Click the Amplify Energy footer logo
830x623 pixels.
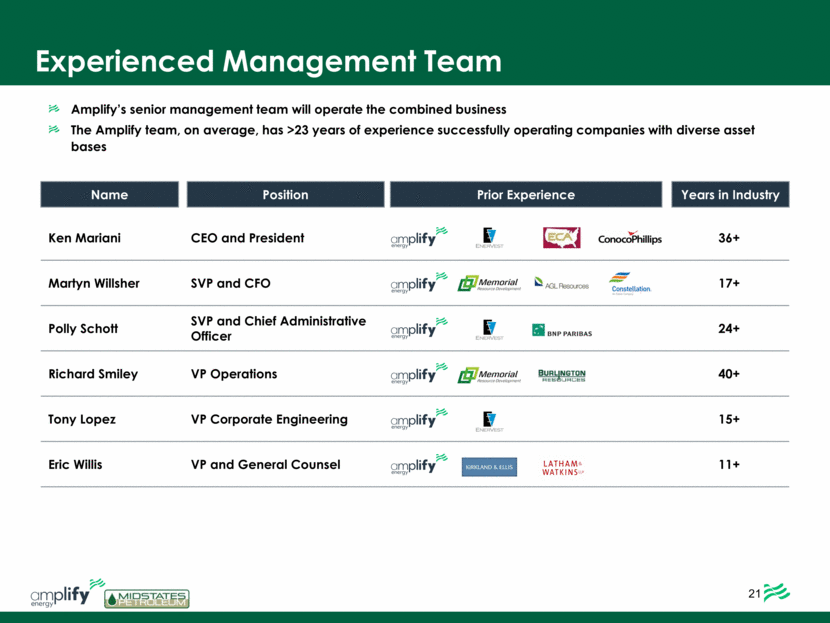pyautogui.click(x=67, y=593)
